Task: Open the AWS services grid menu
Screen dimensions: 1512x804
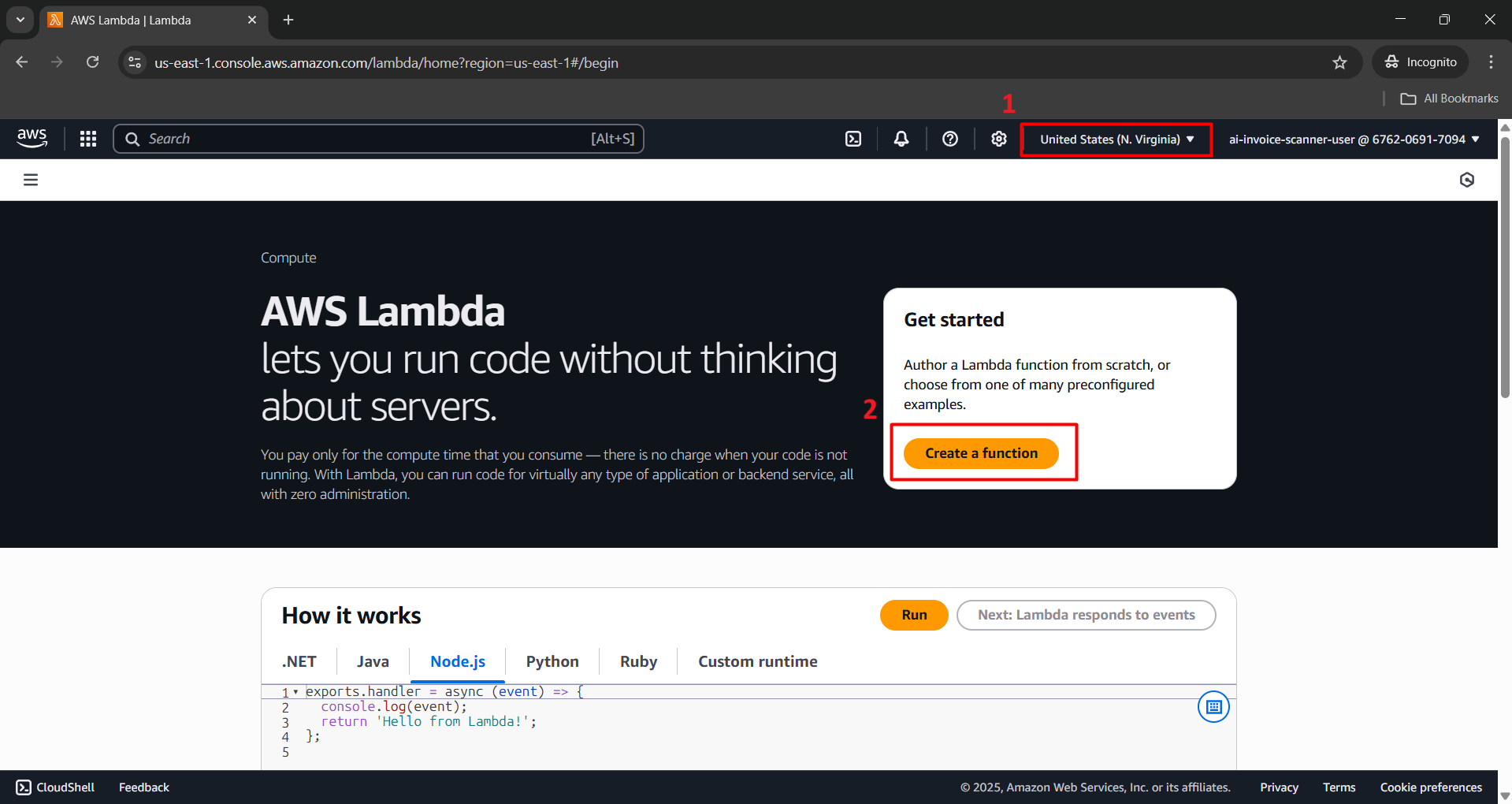Action: 87,138
